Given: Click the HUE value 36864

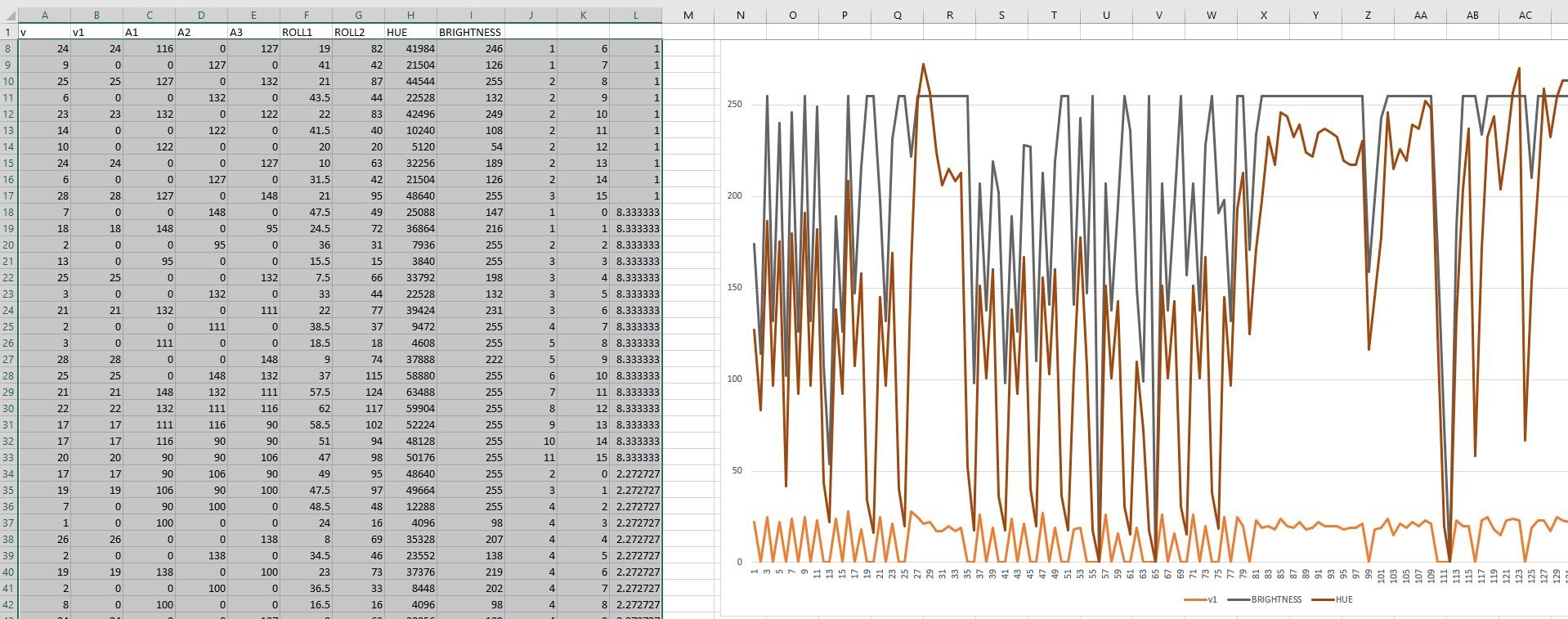Looking at the screenshot, I should (x=410, y=228).
